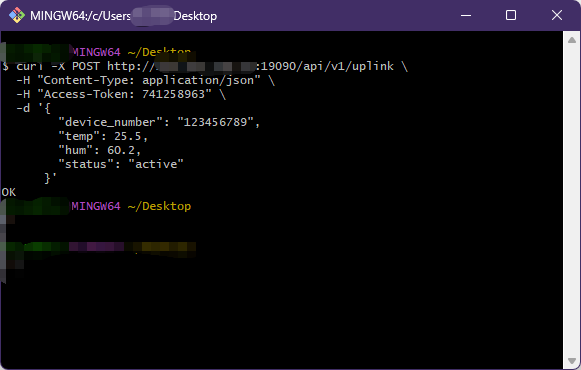Click the window title text ending in Desktop
This screenshot has height=370, width=581.
pos(123,16)
